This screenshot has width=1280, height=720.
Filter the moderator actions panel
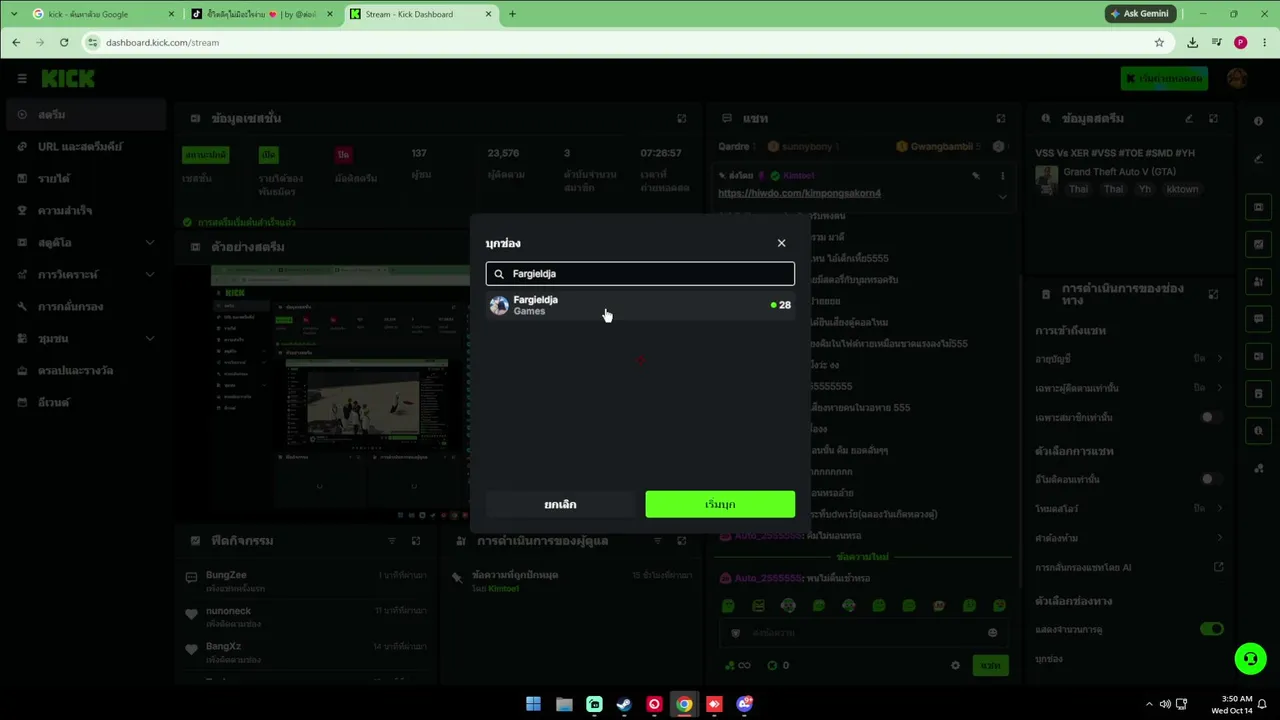658,540
